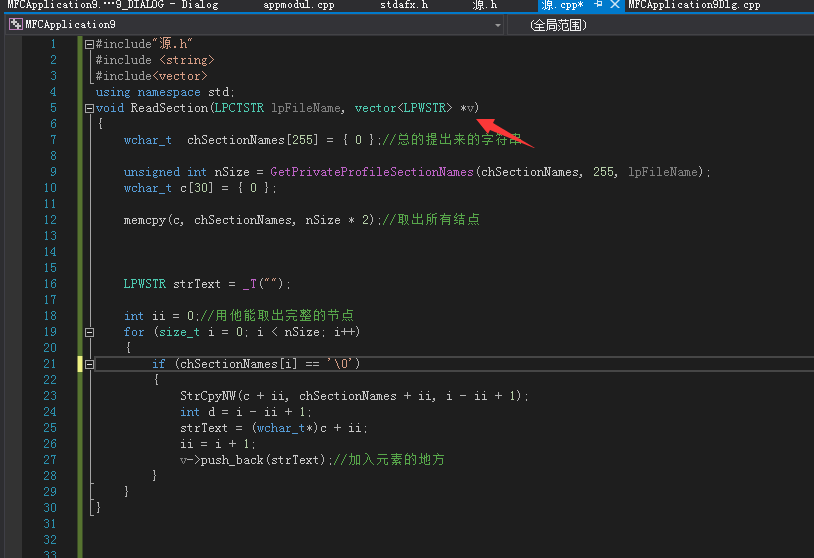The width and height of the screenshot is (814, 558).
Task: Click the (wchar_t*) cast on line 25
Action: coord(284,428)
